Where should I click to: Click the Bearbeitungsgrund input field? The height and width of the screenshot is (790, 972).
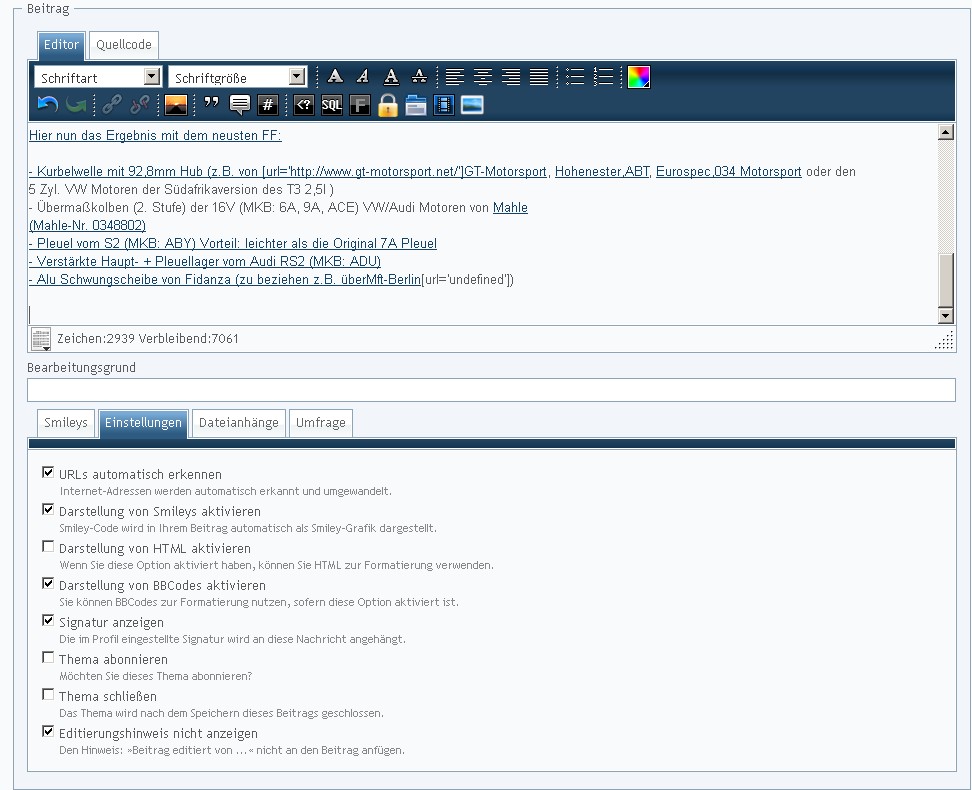point(491,390)
